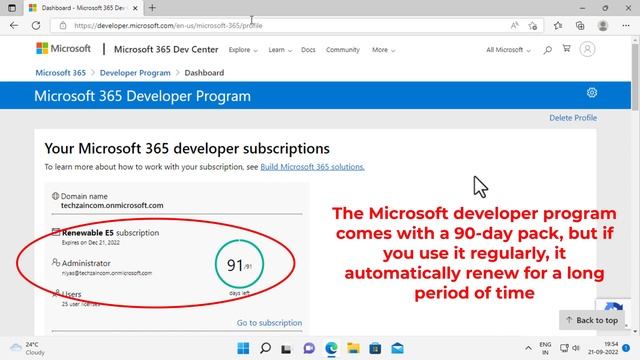This screenshot has width=640, height=360.
Task: Expand the All Microsoft dropdown
Action: click(x=508, y=50)
